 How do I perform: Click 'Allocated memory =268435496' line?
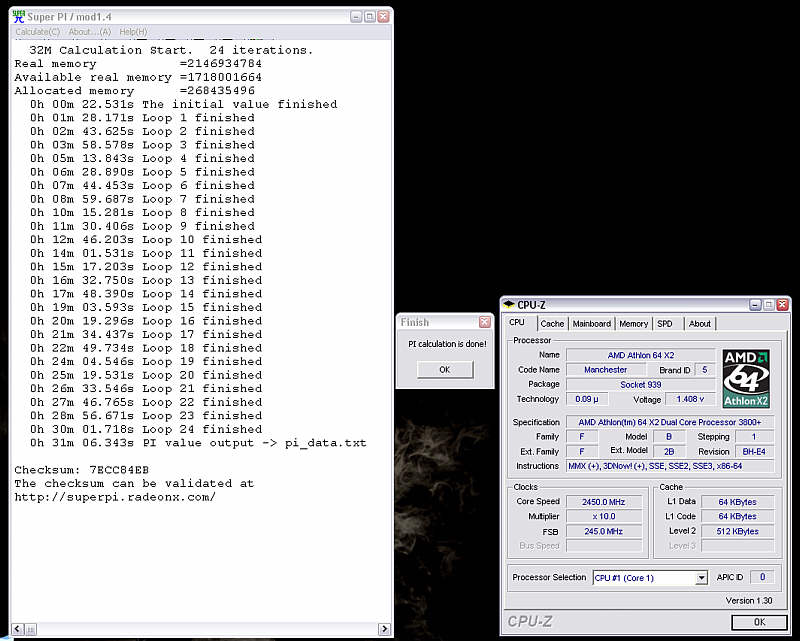click(134, 91)
